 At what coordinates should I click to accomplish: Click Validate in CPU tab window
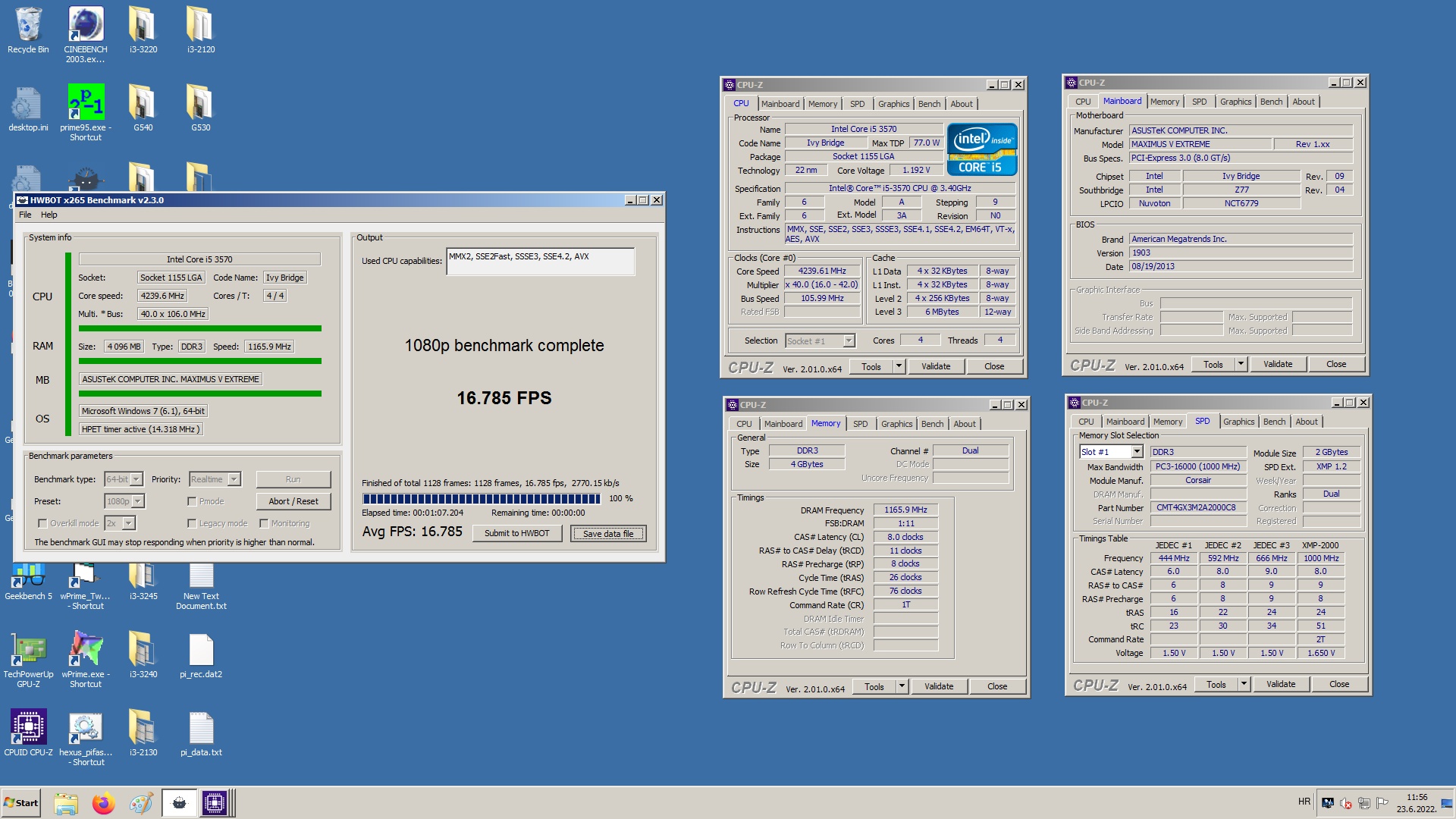(x=936, y=366)
